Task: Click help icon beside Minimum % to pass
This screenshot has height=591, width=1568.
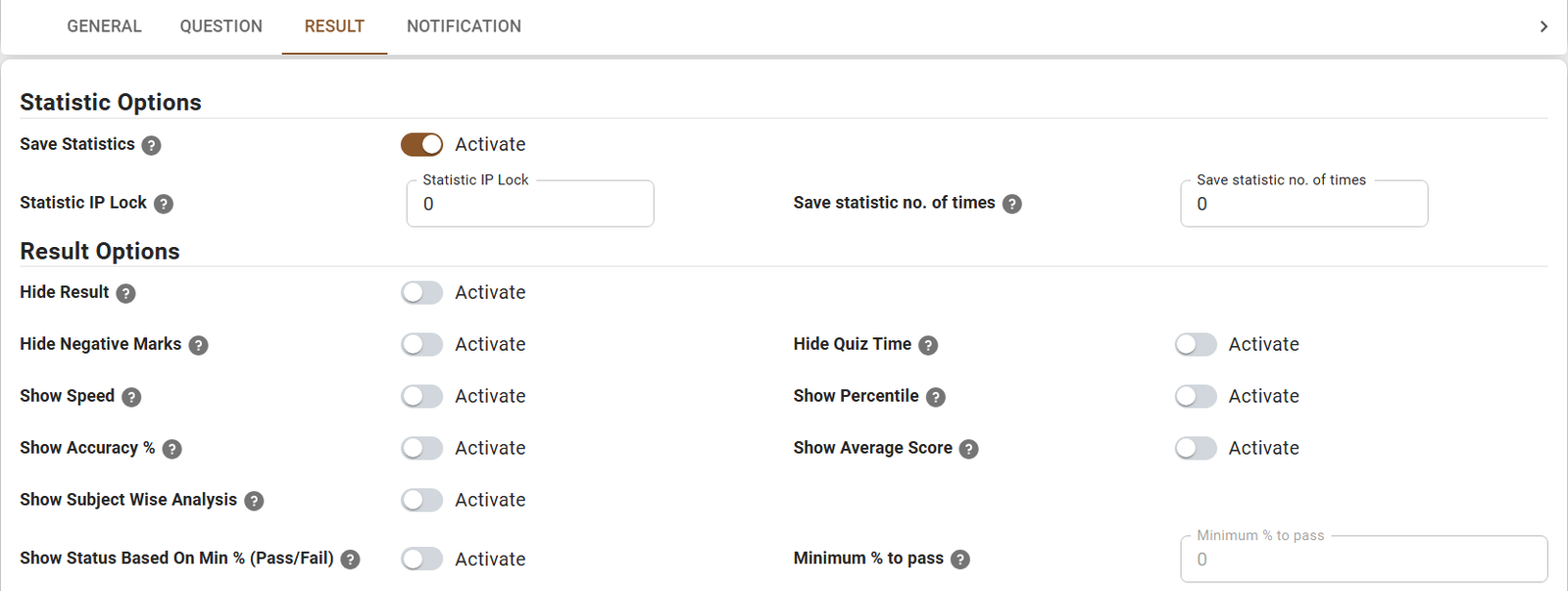Action: [960, 560]
